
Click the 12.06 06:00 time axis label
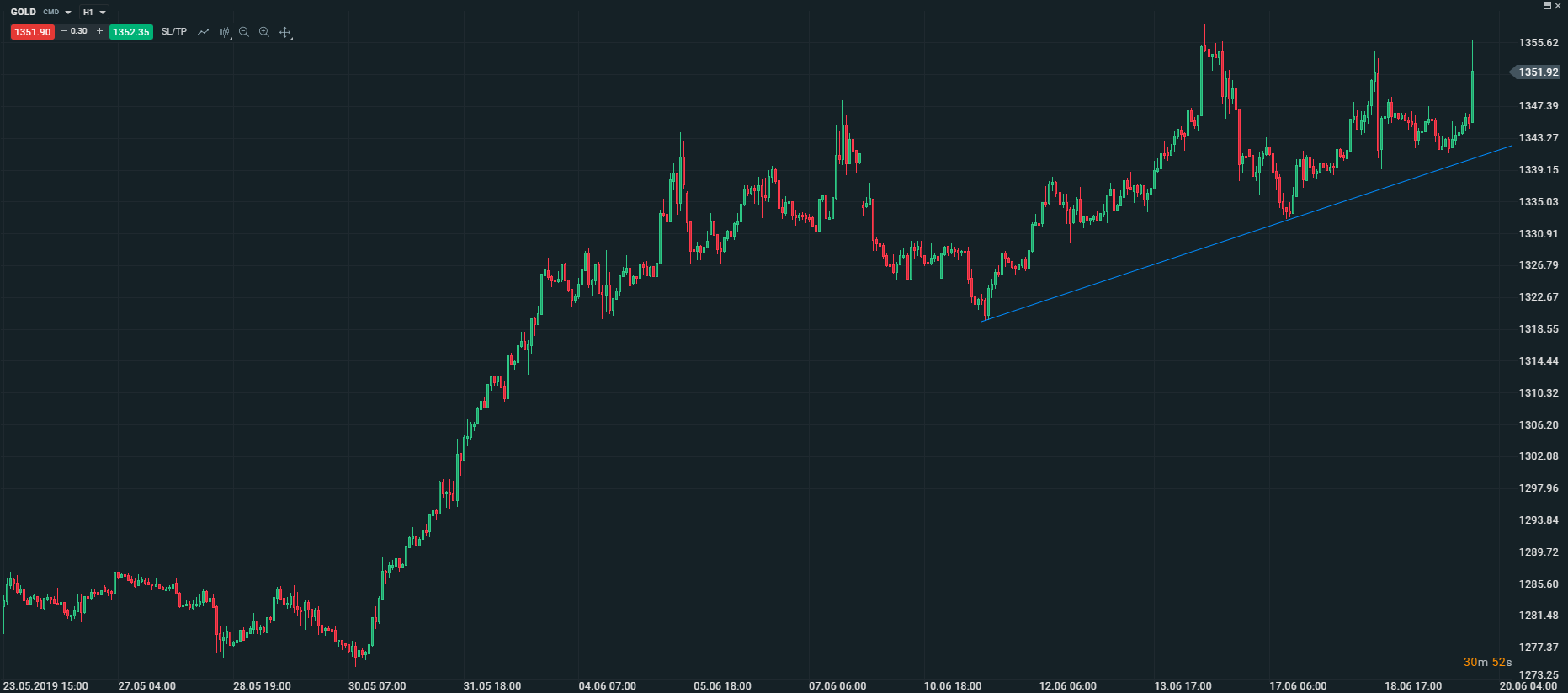tap(1067, 686)
